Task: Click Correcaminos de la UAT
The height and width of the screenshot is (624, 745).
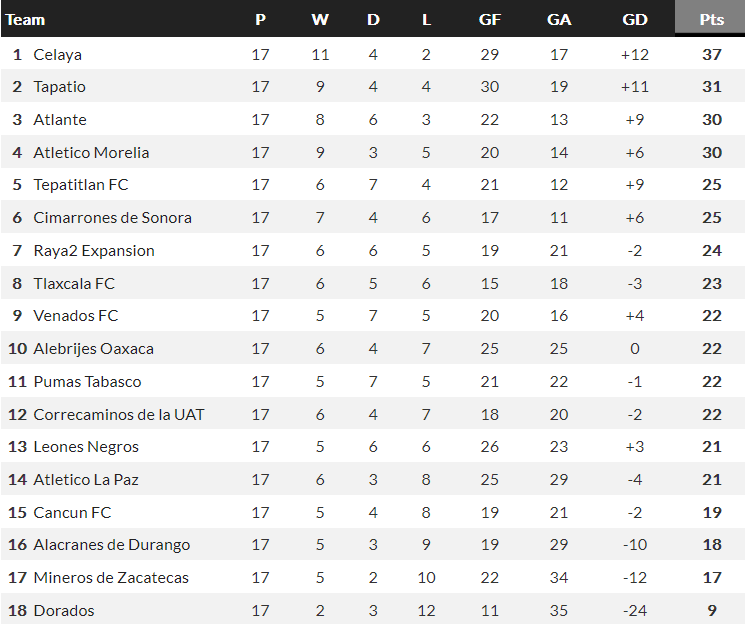Action: [x=119, y=414]
